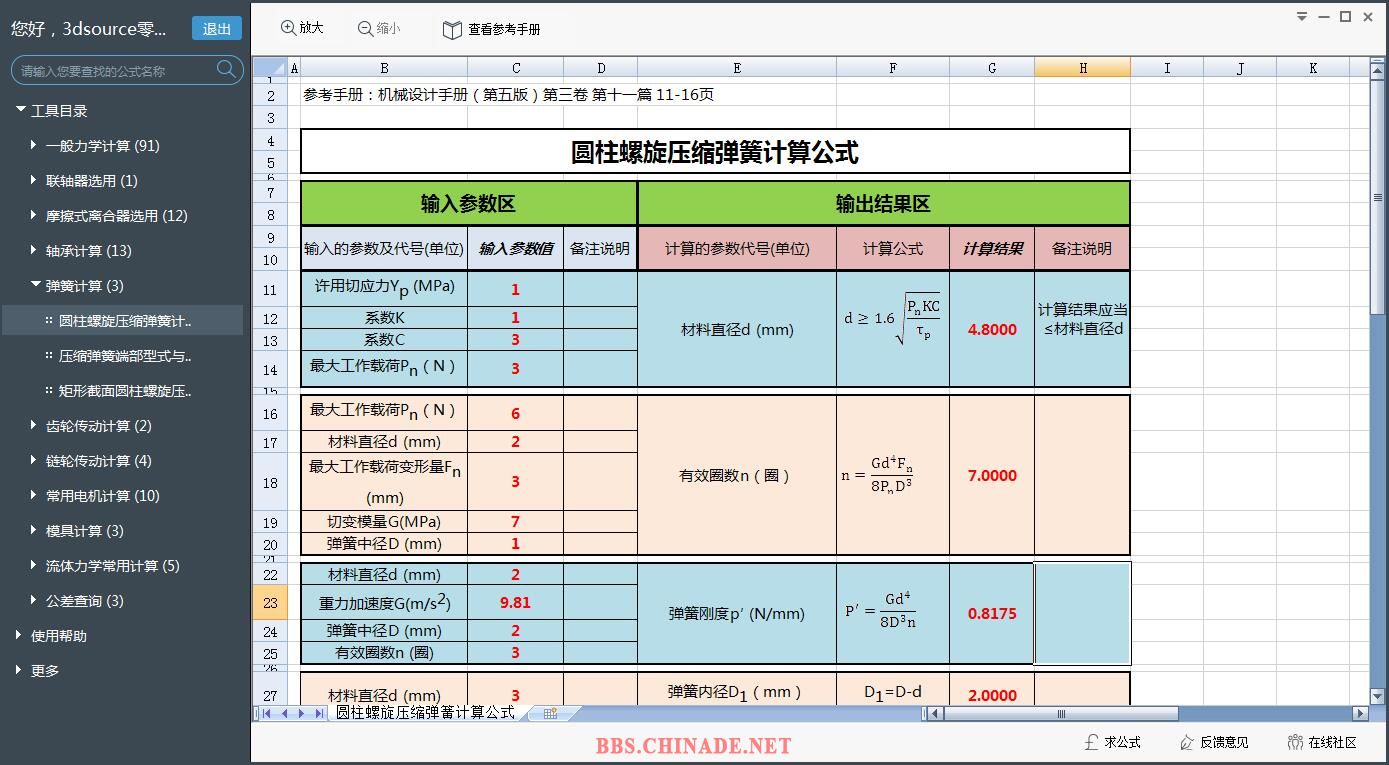Image resolution: width=1389 pixels, height=765 pixels.
Task: Click the 材料直径d (mm) output label cell
Action: point(737,329)
